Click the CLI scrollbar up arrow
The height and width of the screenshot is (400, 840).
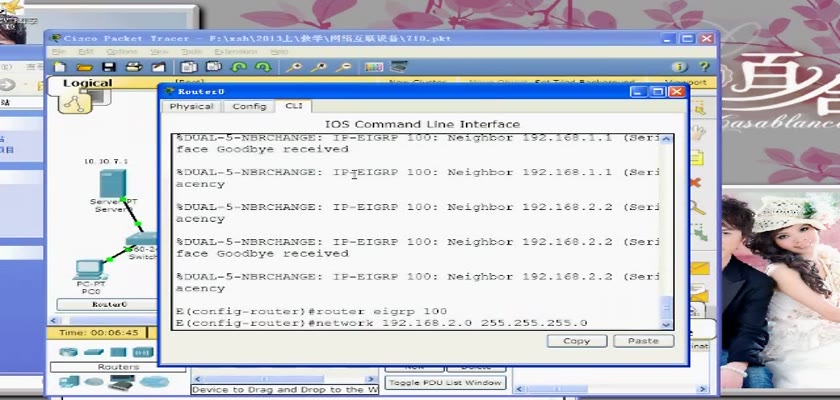666,139
